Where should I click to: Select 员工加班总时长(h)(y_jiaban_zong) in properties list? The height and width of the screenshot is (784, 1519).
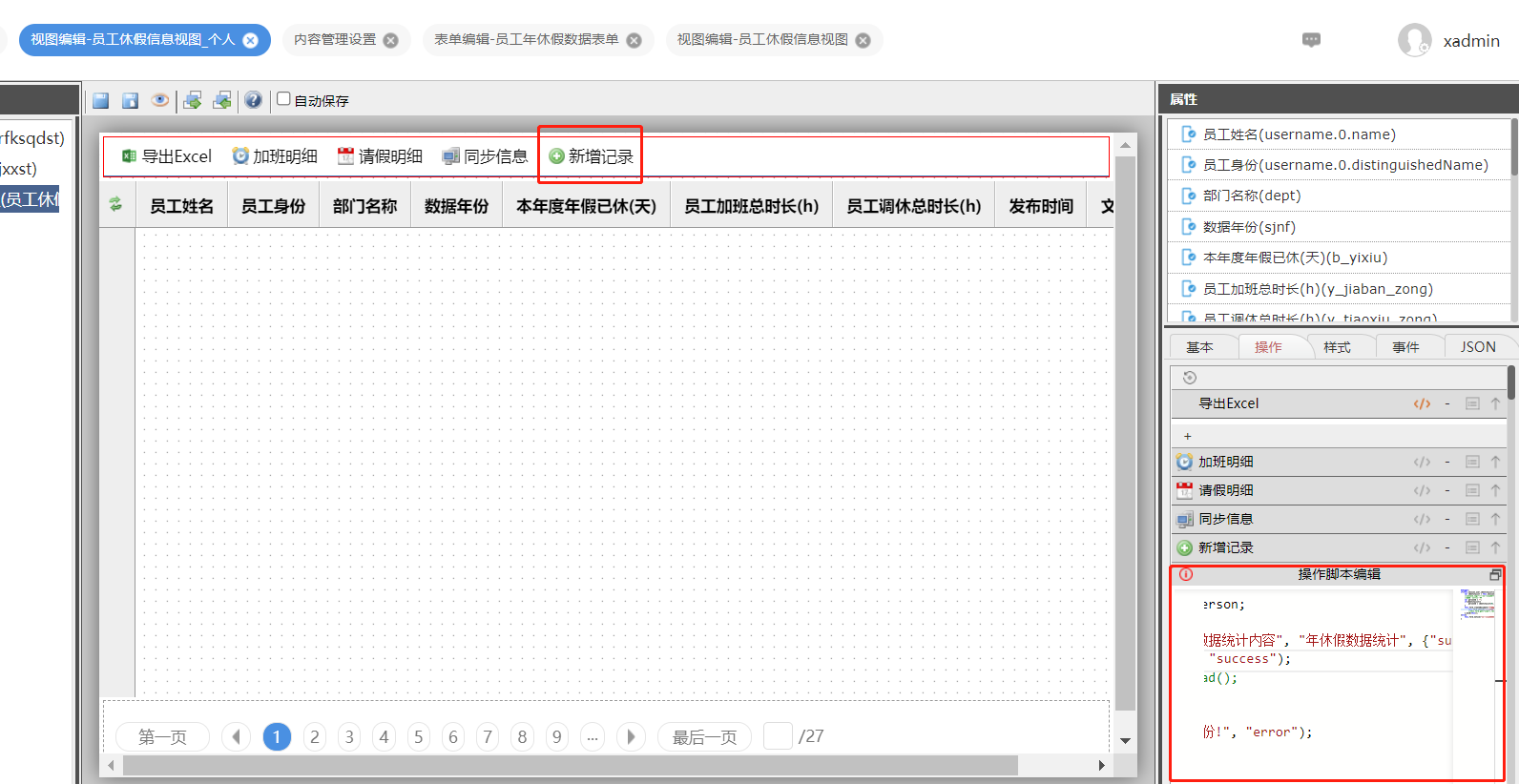pos(1340,289)
